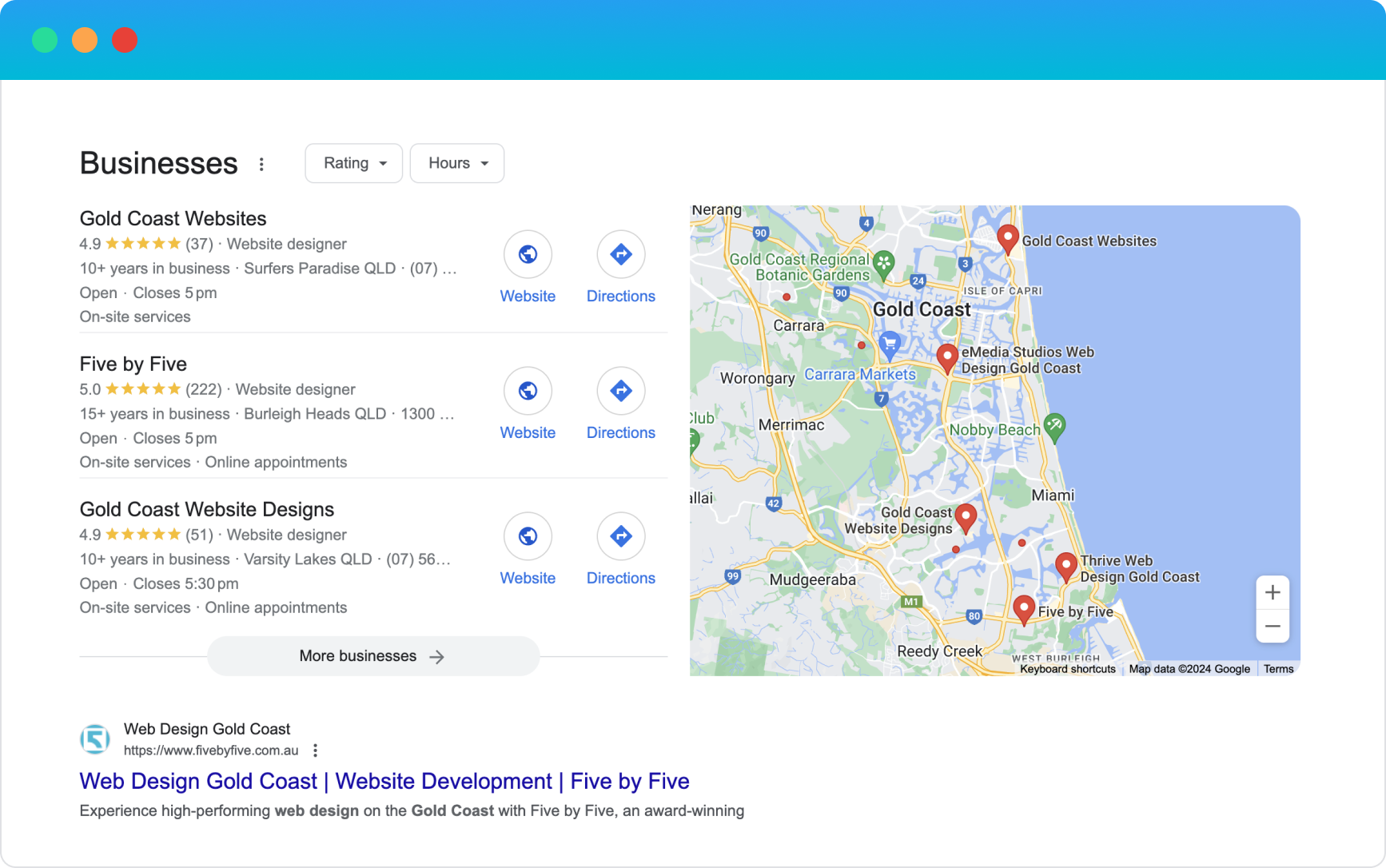Show the More businesses list
1386x868 pixels.
click(373, 656)
